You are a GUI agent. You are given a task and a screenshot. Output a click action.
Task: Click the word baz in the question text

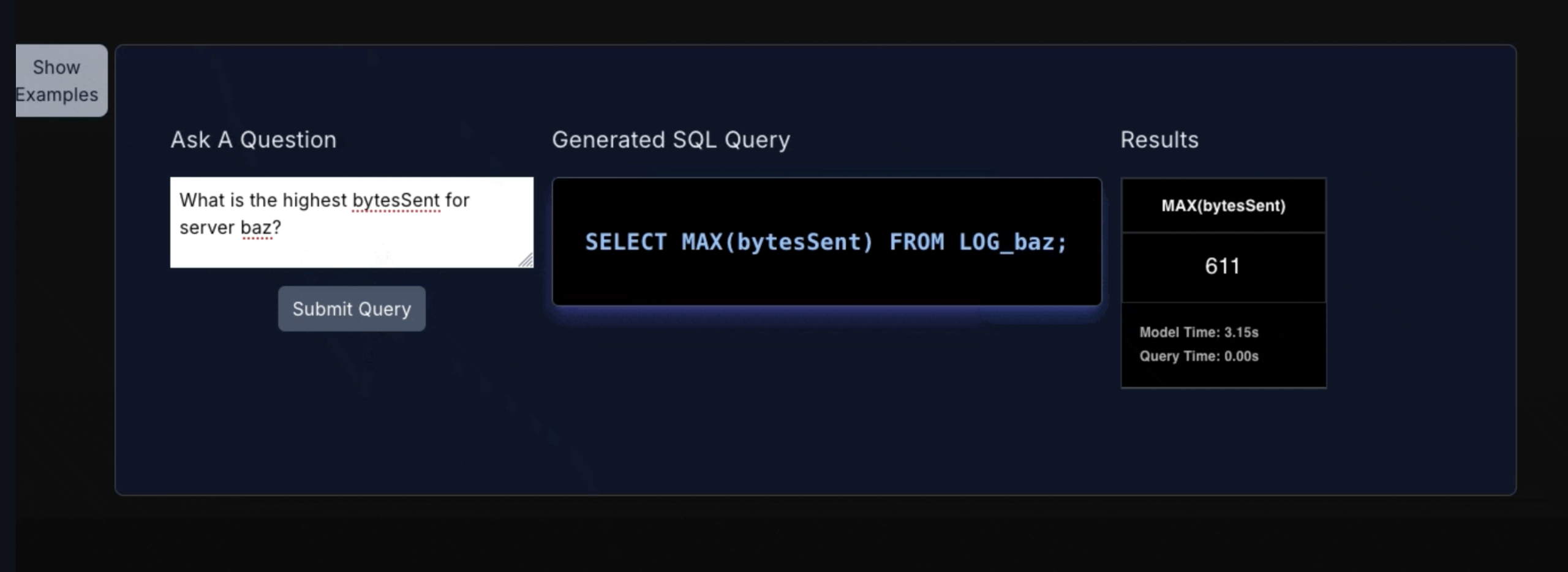[256, 227]
